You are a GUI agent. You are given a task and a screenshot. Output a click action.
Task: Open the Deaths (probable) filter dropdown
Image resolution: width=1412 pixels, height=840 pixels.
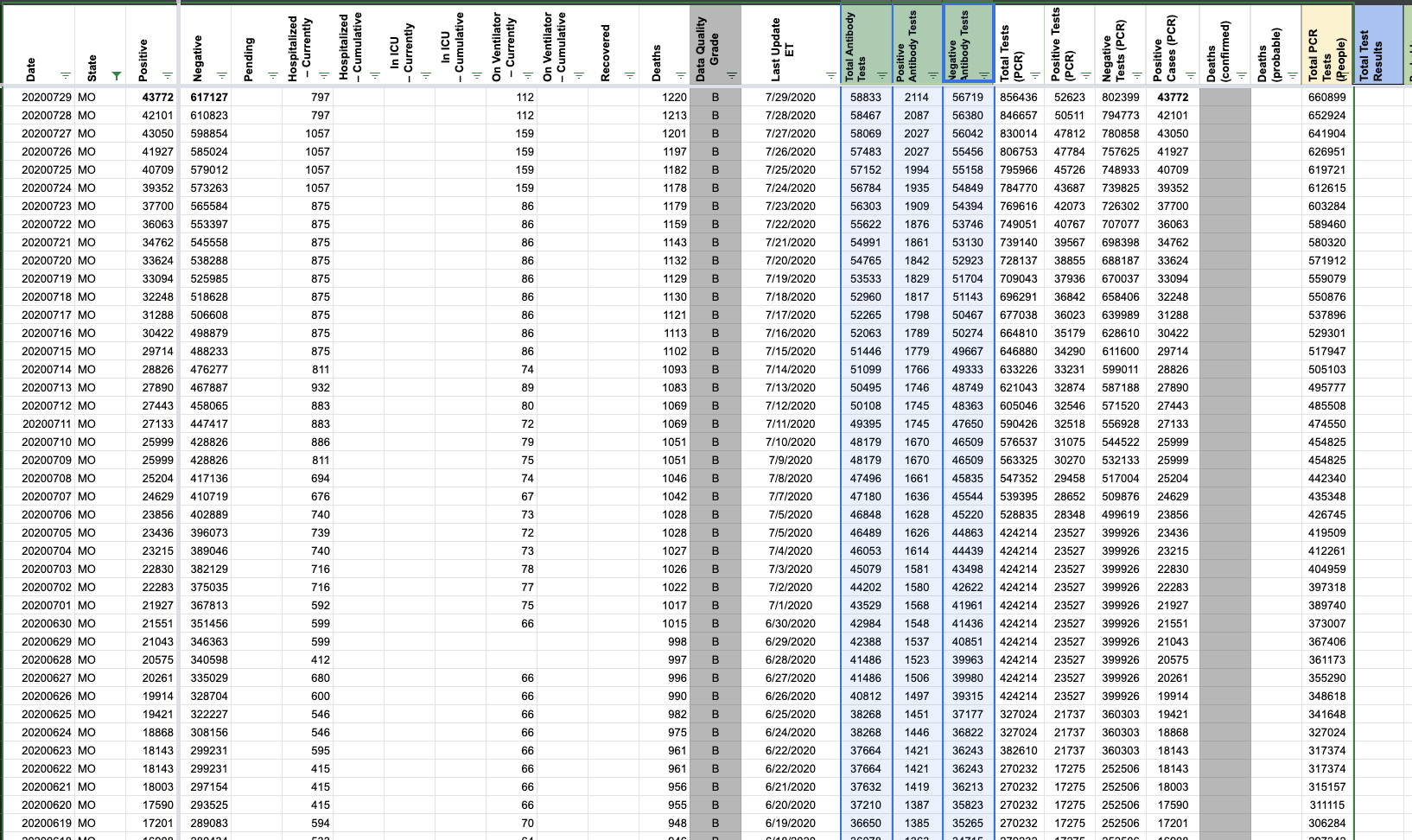pyautogui.click(x=1291, y=76)
